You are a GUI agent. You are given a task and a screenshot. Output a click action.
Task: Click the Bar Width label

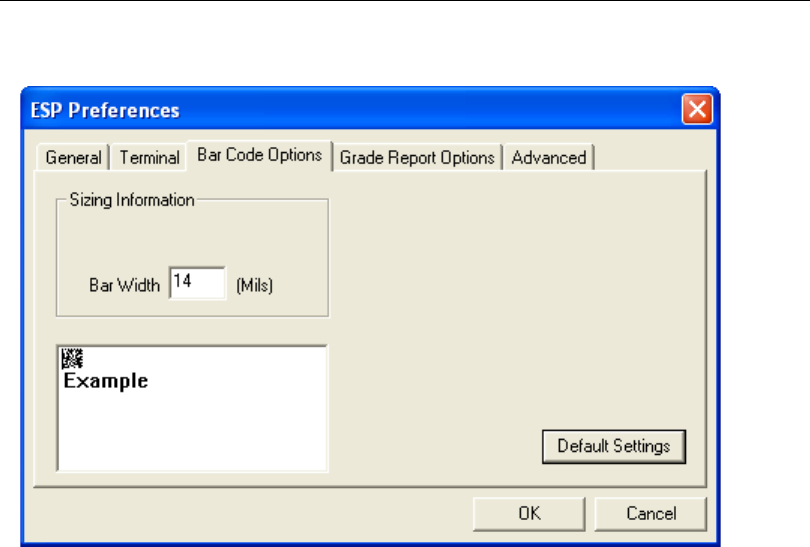[x=124, y=285]
